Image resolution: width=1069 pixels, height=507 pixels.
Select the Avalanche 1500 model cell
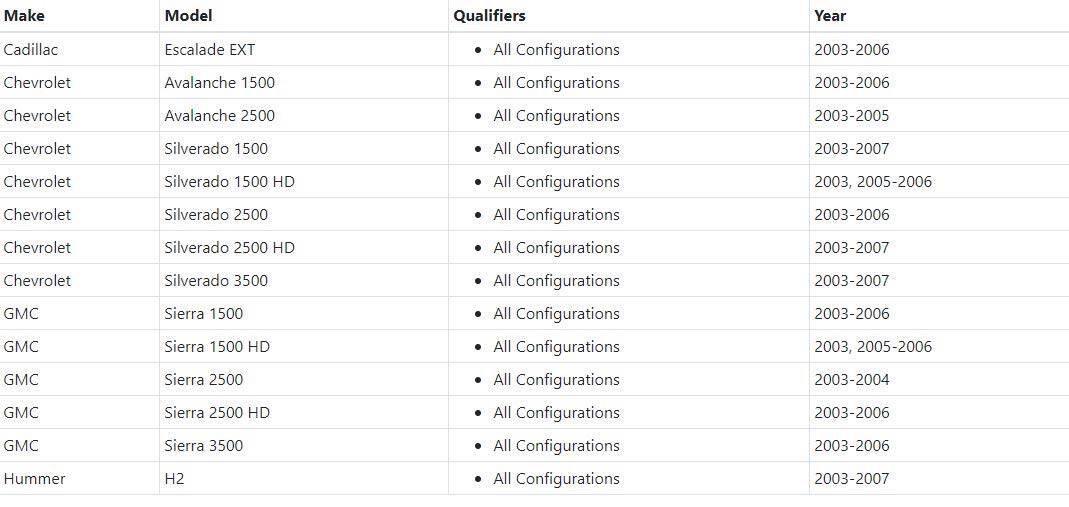(219, 83)
